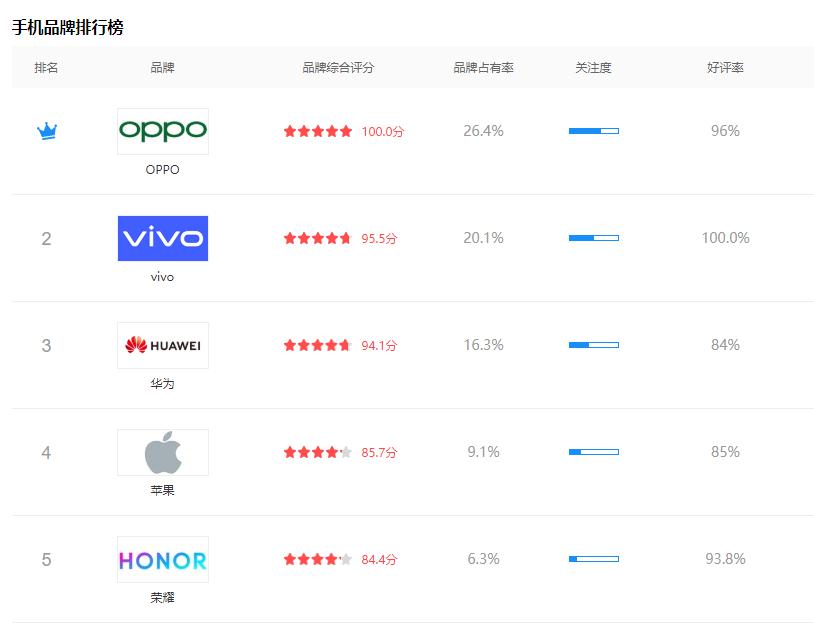Open the 荣耀 brand name link
The image size is (814, 623).
(x=162, y=598)
